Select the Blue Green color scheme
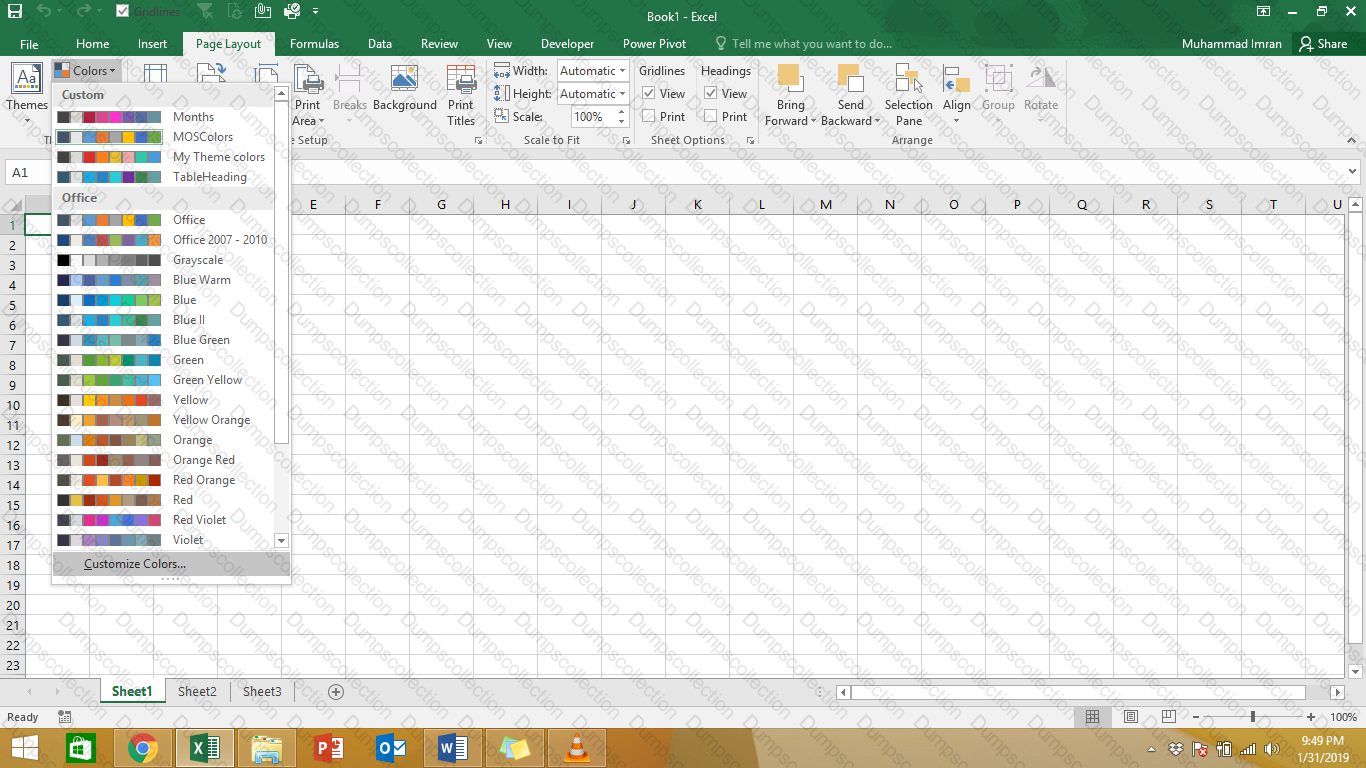Image resolution: width=1366 pixels, height=768 pixels. [x=201, y=340]
